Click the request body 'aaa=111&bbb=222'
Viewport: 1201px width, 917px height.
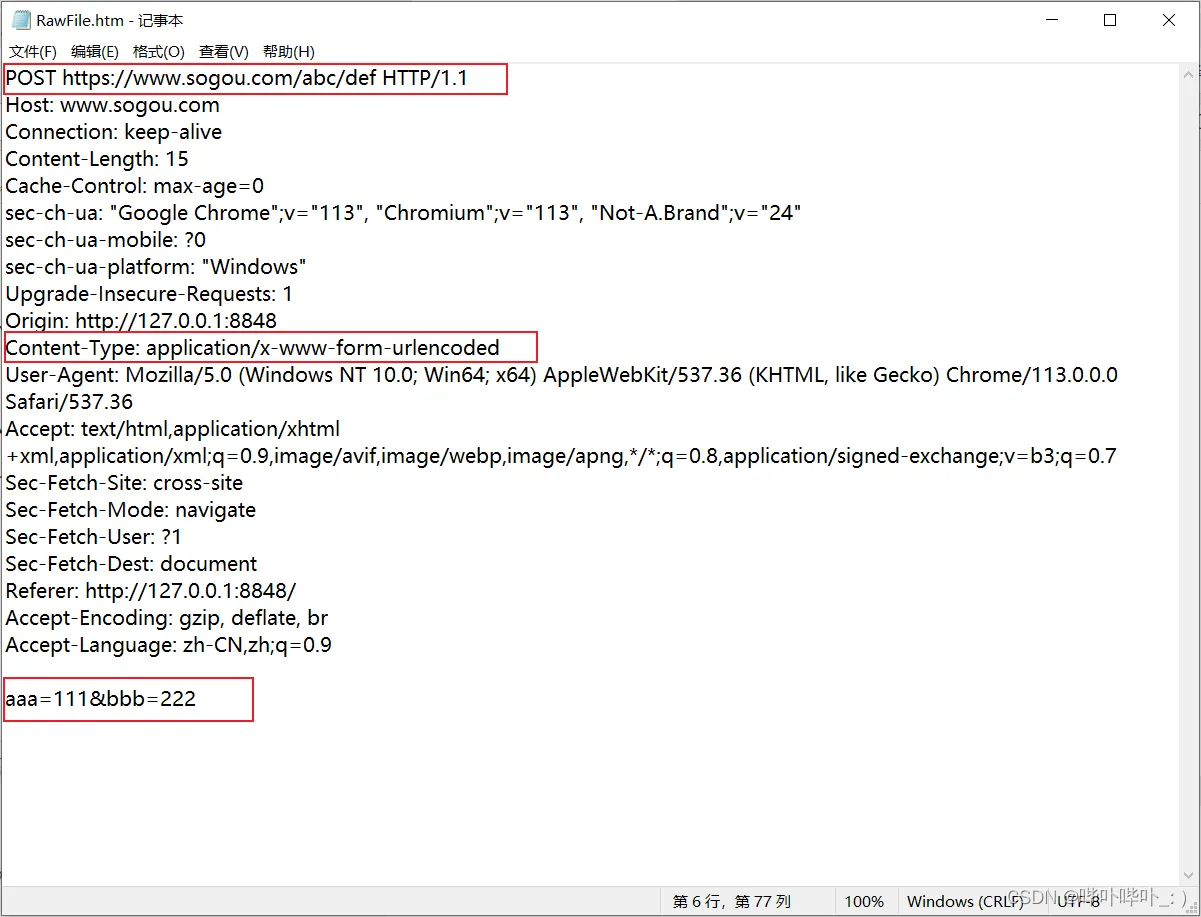tap(101, 699)
